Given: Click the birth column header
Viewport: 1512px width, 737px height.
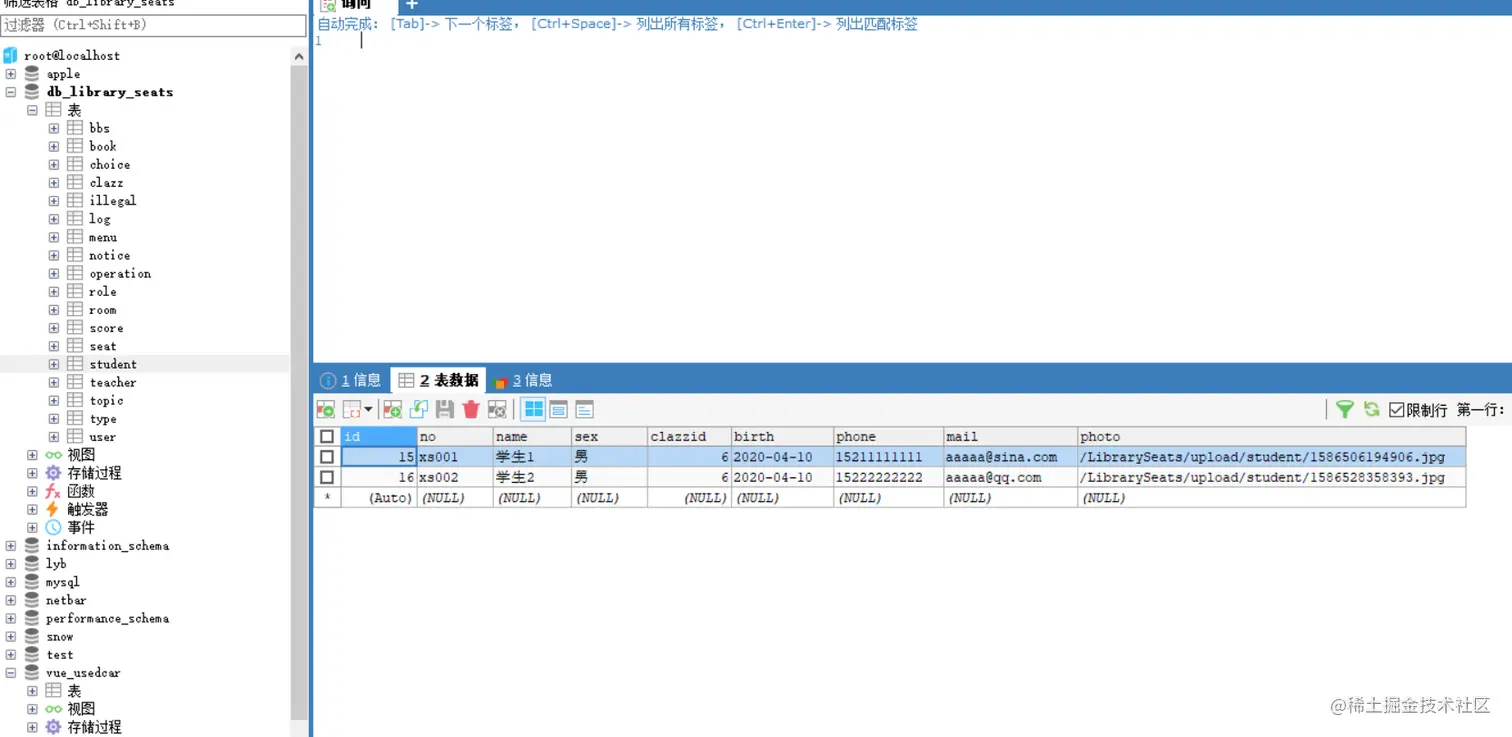Looking at the screenshot, I should pyautogui.click(x=782, y=437).
